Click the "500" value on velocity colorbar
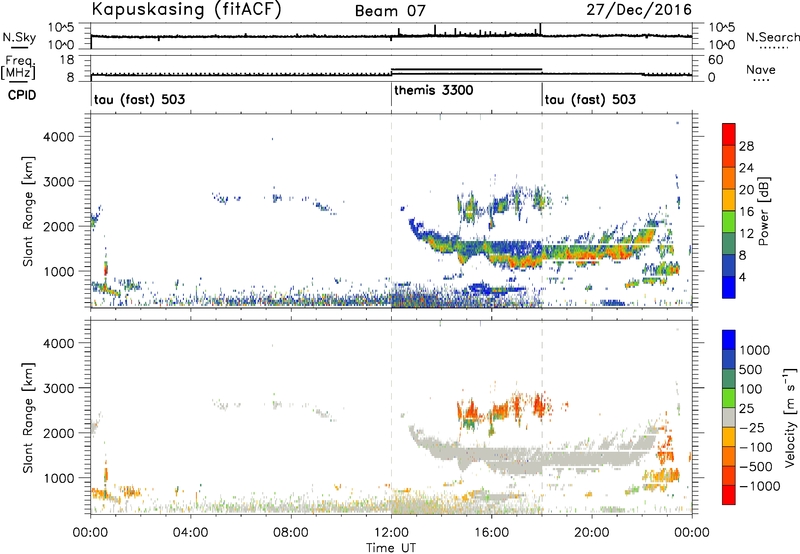800x554 pixels. [751, 370]
